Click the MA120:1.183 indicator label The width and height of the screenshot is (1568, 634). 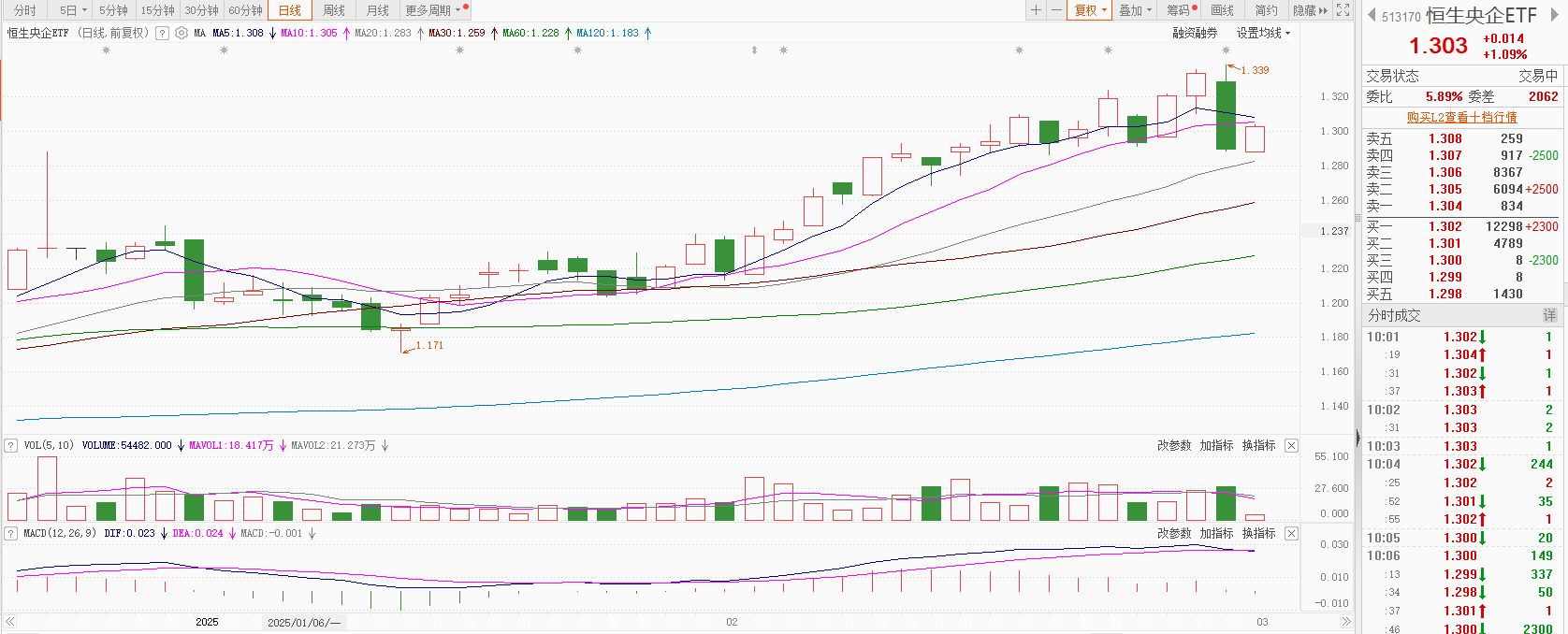click(607, 33)
